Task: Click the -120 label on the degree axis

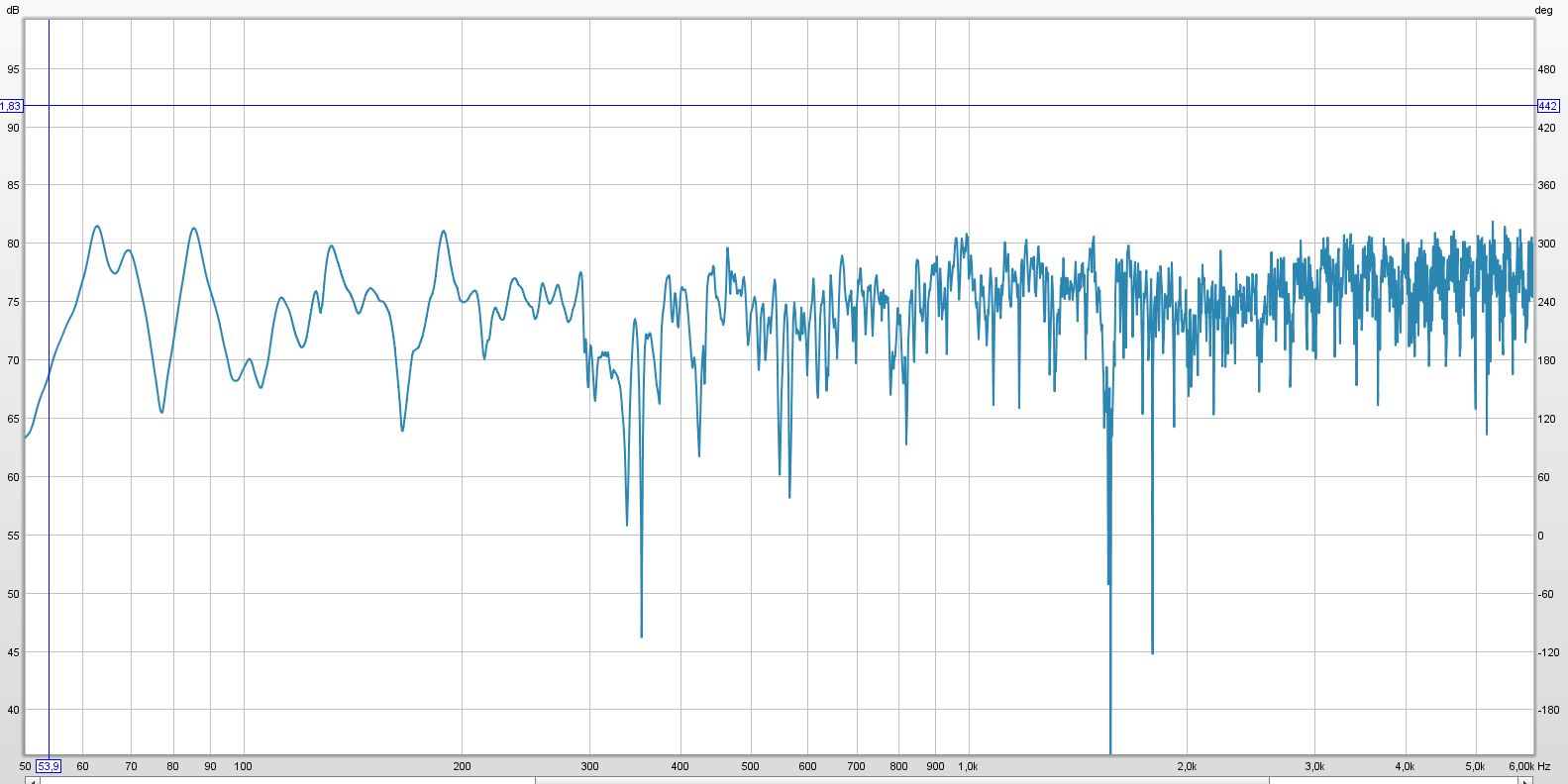Action: tap(1548, 652)
